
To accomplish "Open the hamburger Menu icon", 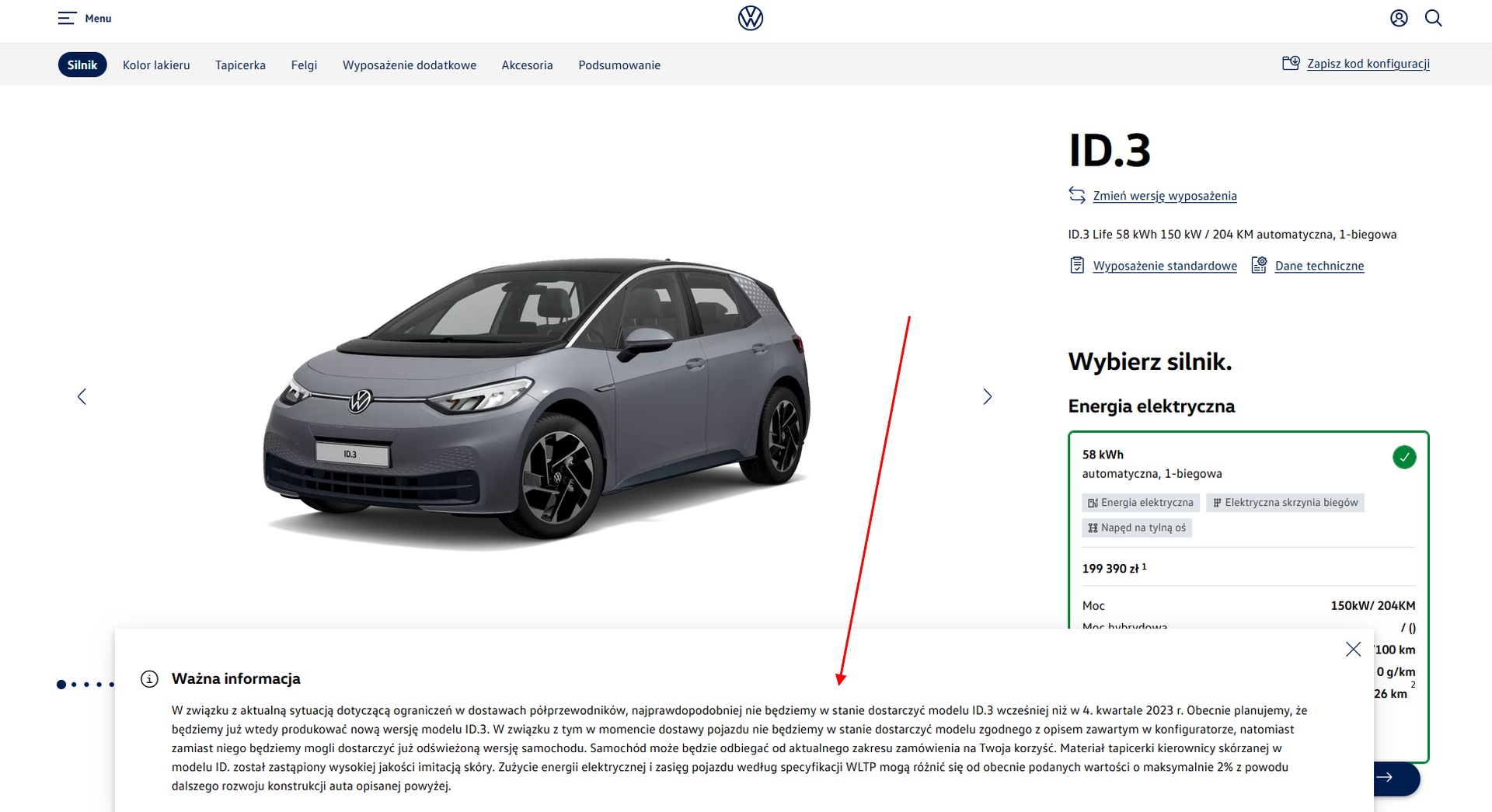I will [x=67, y=18].
